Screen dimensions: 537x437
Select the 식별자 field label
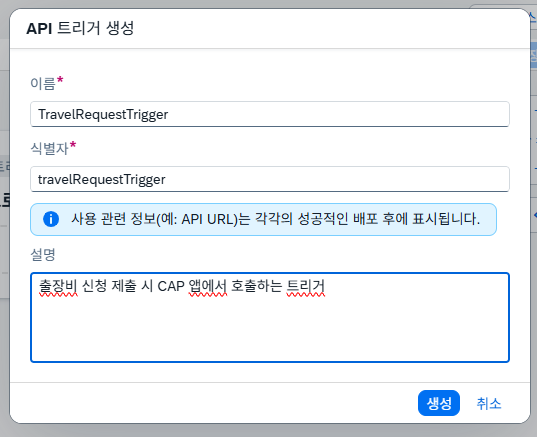click(49, 148)
